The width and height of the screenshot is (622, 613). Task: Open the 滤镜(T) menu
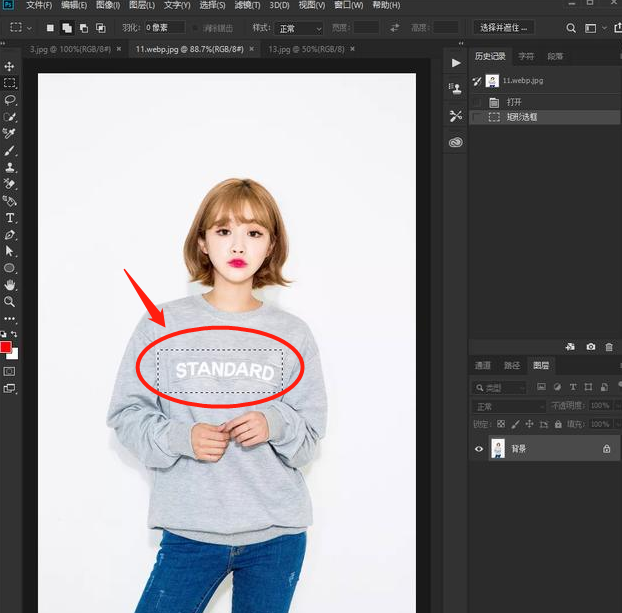point(248,5)
